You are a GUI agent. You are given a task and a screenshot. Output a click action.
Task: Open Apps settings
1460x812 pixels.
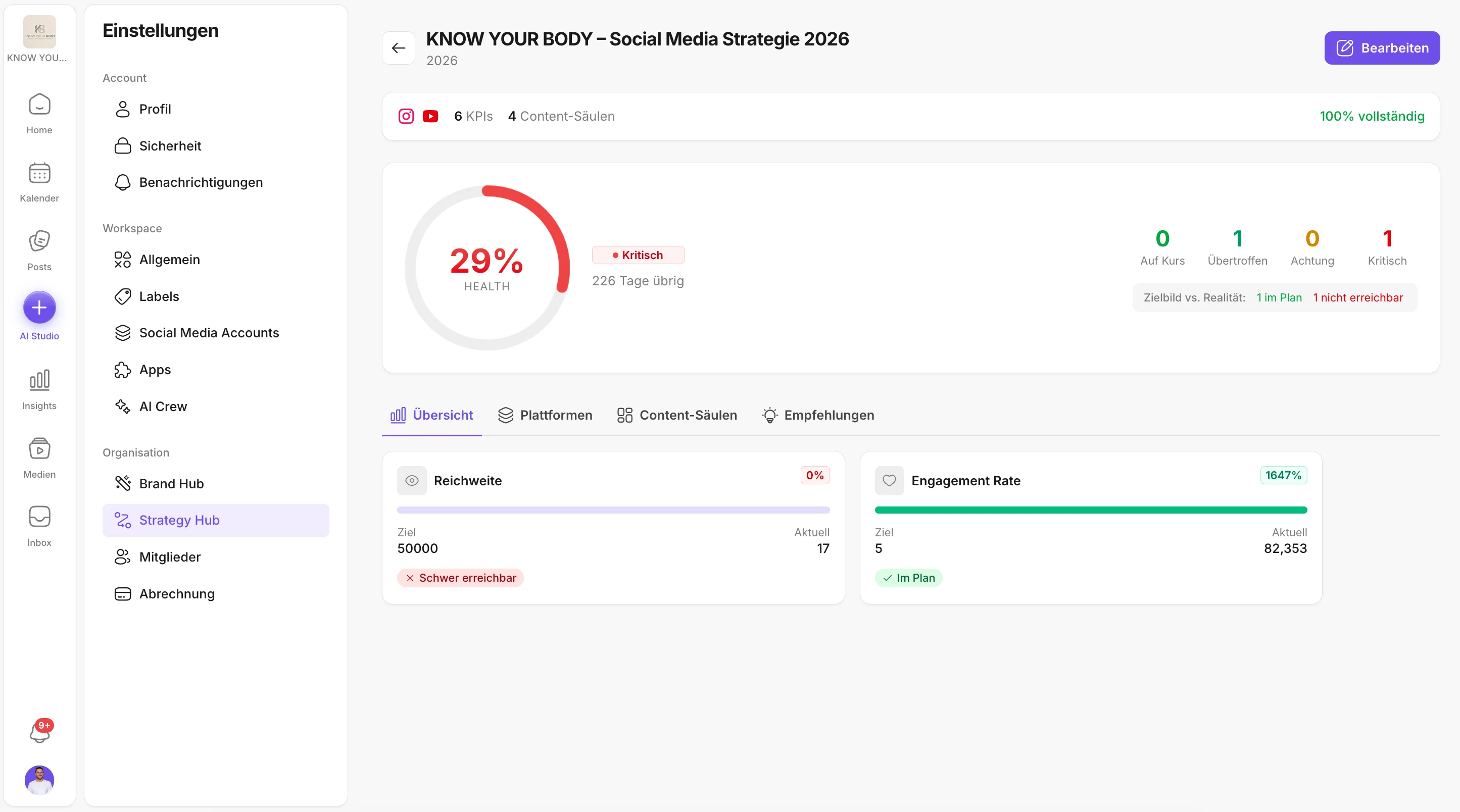pos(215,370)
